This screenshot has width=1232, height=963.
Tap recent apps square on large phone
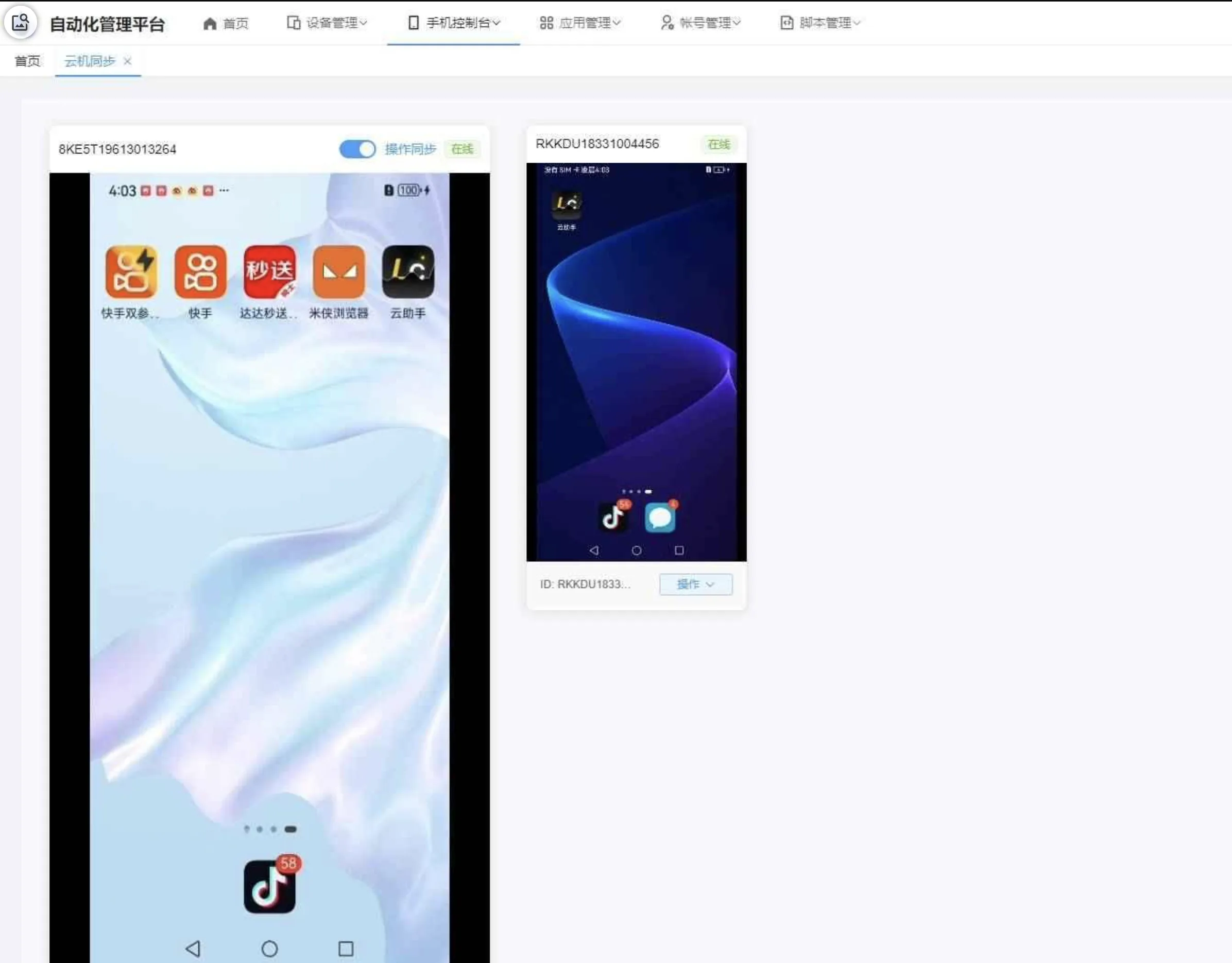click(x=346, y=949)
